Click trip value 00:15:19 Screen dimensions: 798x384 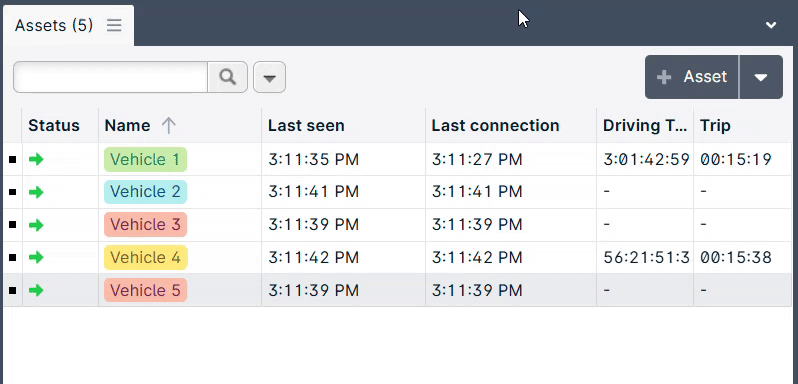736,160
